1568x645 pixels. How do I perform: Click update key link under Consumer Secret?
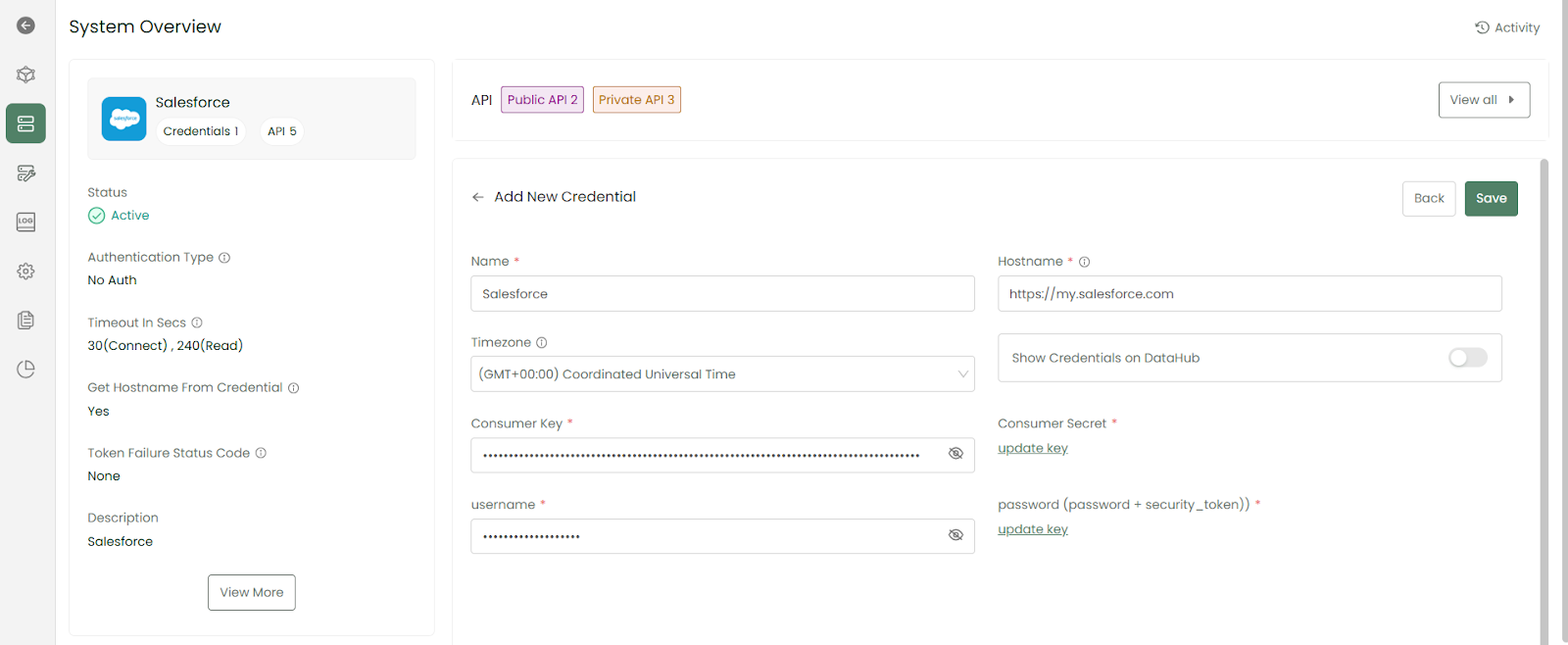pyautogui.click(x=1032, y=448)
